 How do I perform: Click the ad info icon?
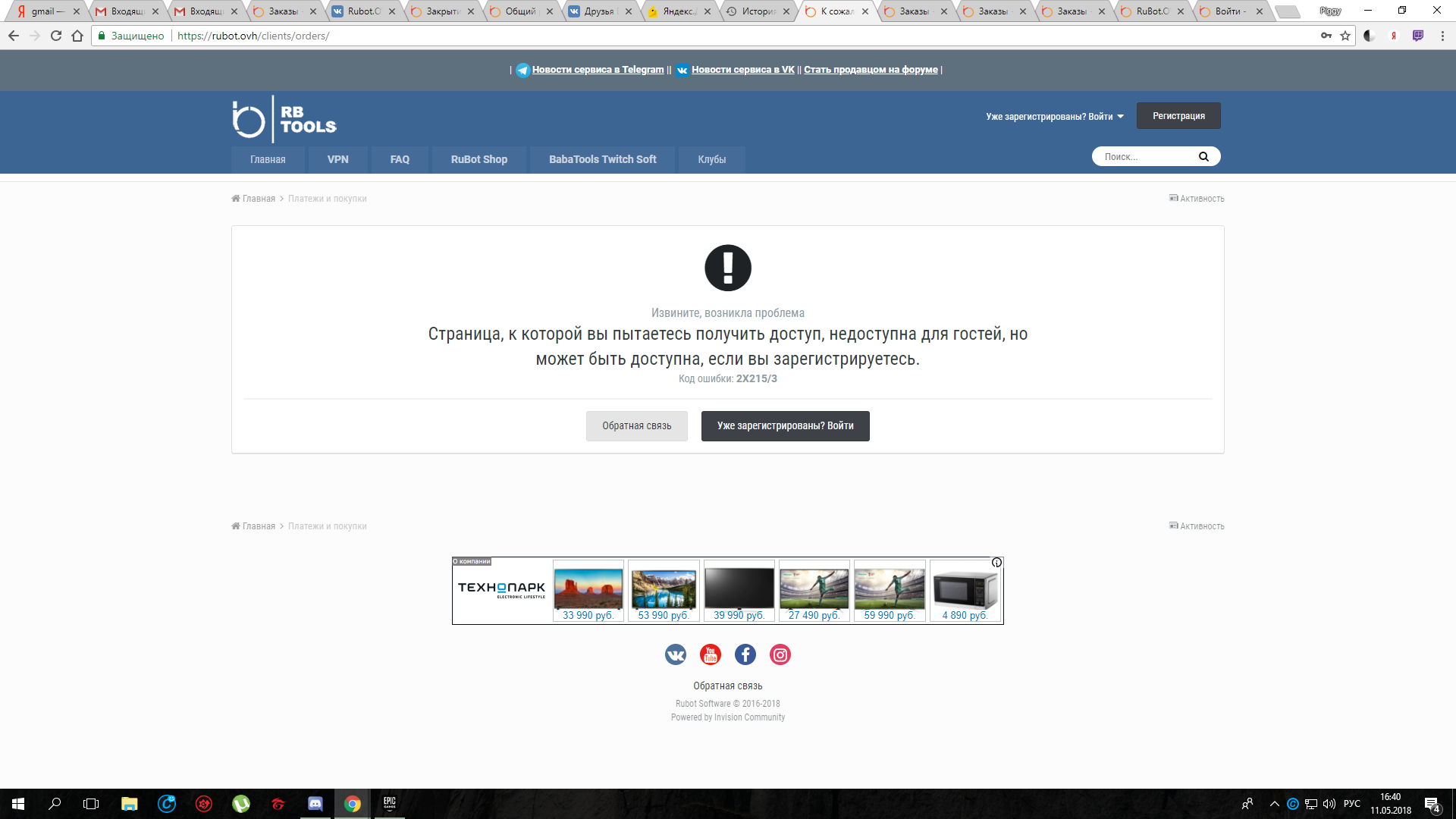996,563
